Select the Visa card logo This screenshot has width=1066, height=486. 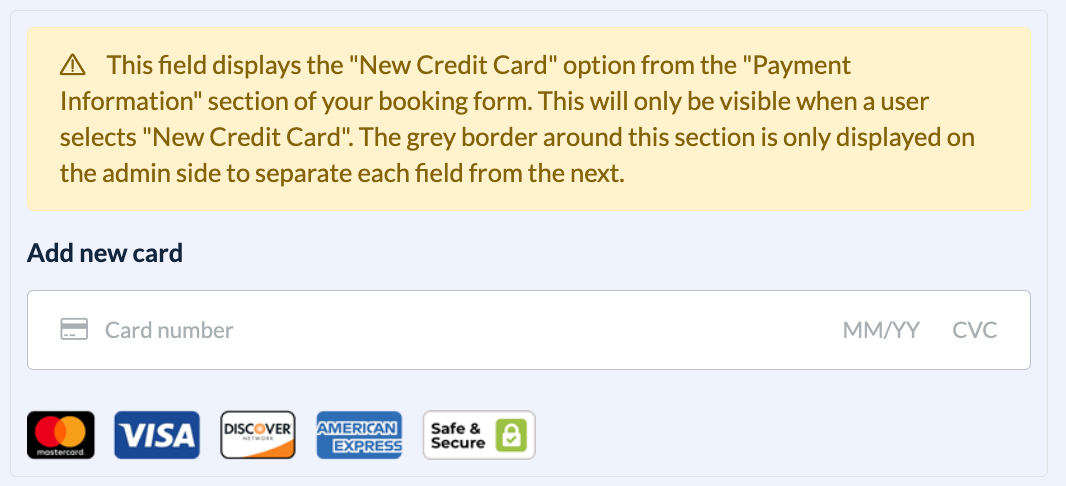157,435
